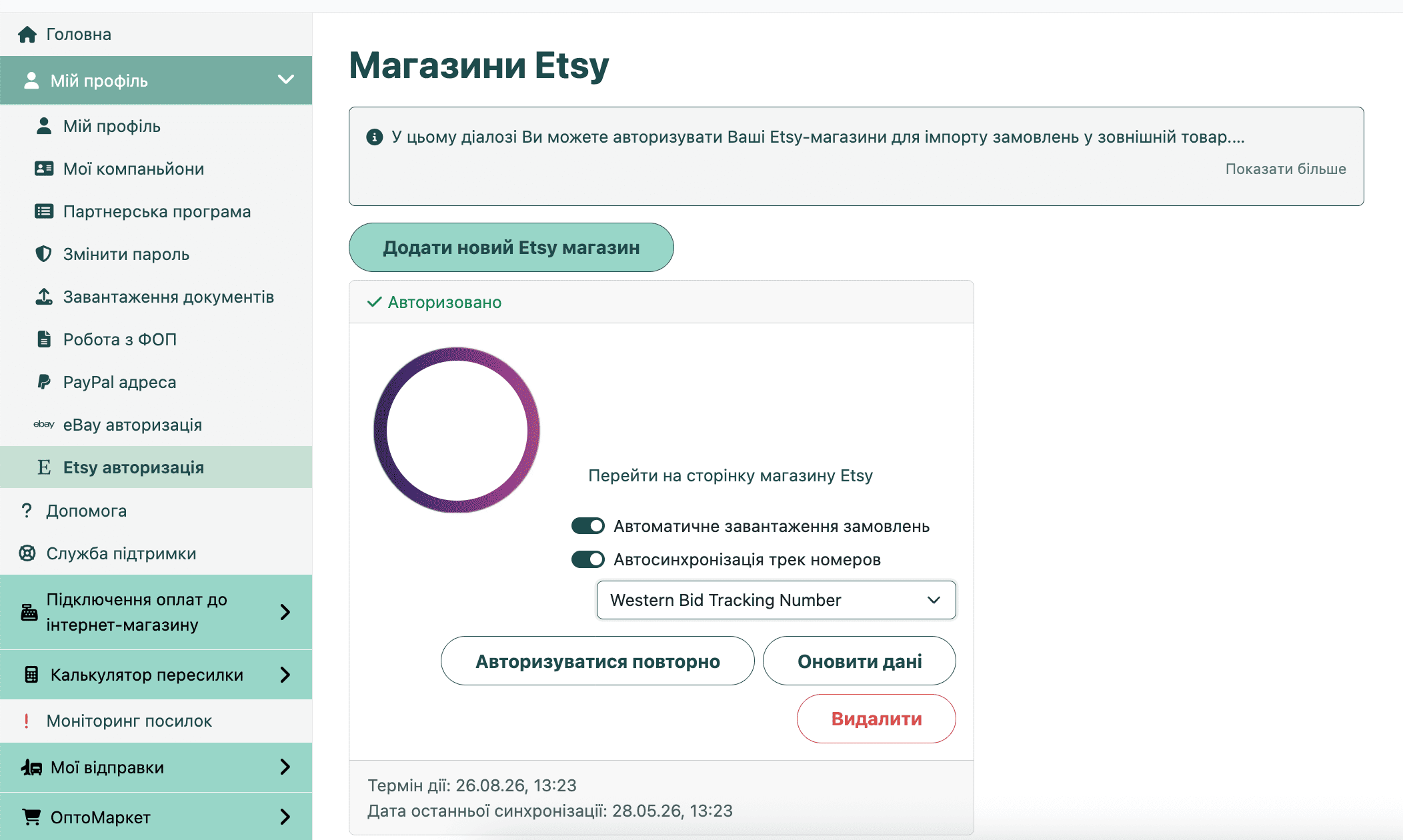Expand Підключення оплат до інтернет-магазину chevron
This screenshot has height=840, width=1403.
(x=285, y=612)
